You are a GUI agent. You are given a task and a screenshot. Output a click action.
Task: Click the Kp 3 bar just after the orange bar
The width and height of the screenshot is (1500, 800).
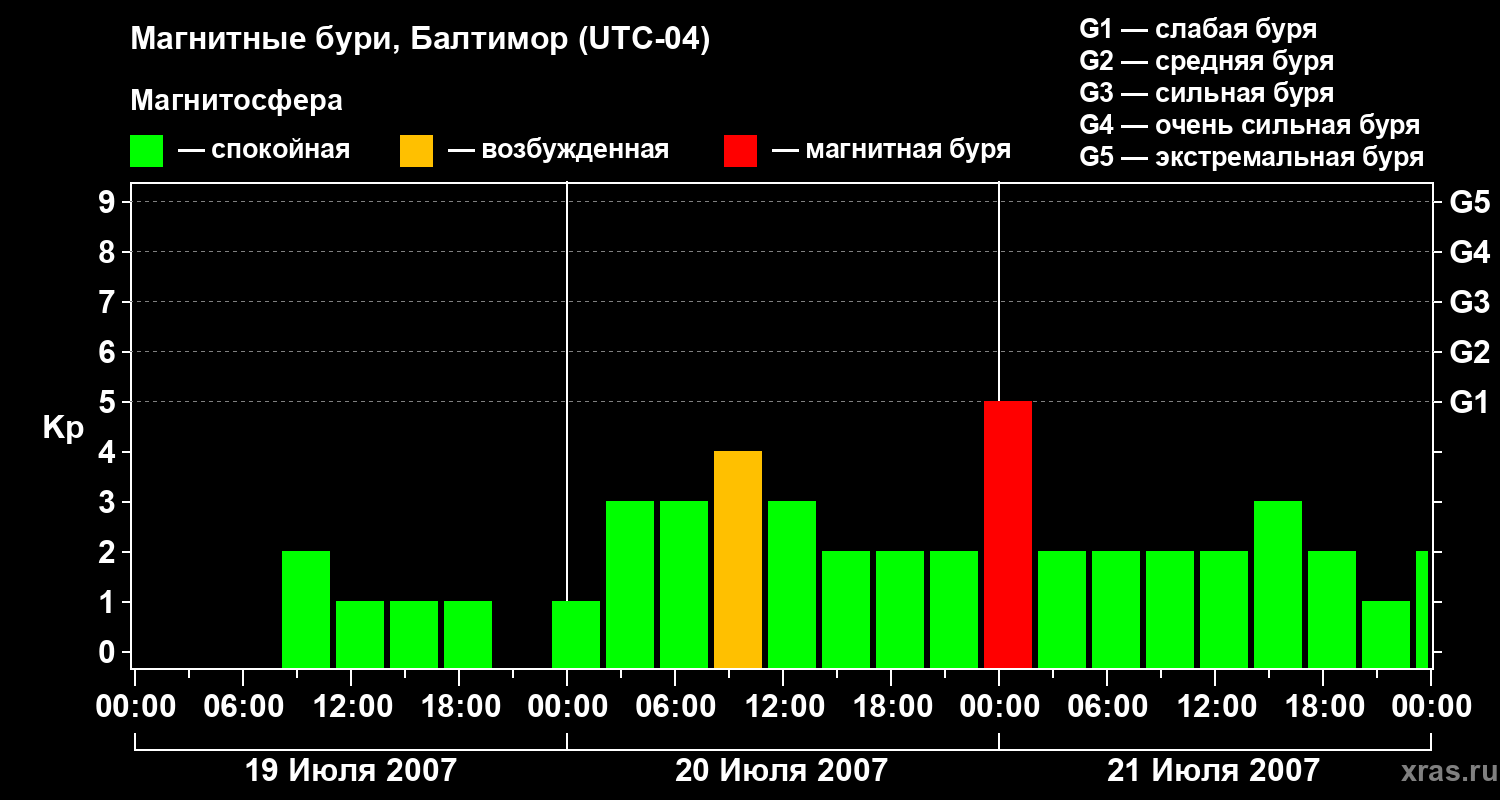pos(792,585)
